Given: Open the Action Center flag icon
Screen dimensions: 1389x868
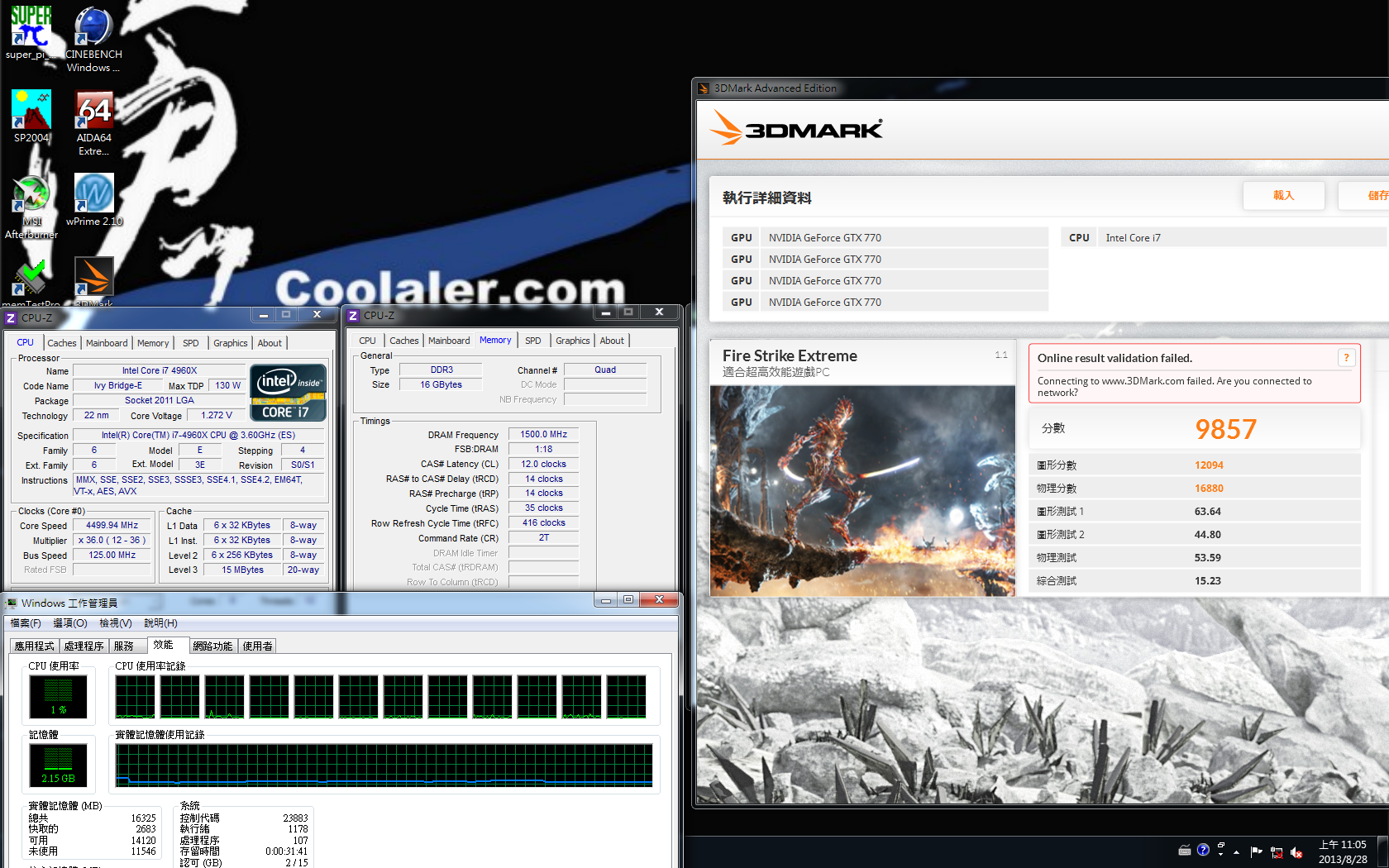Looking at the screenshot, I should click(x=1257, y=851).
